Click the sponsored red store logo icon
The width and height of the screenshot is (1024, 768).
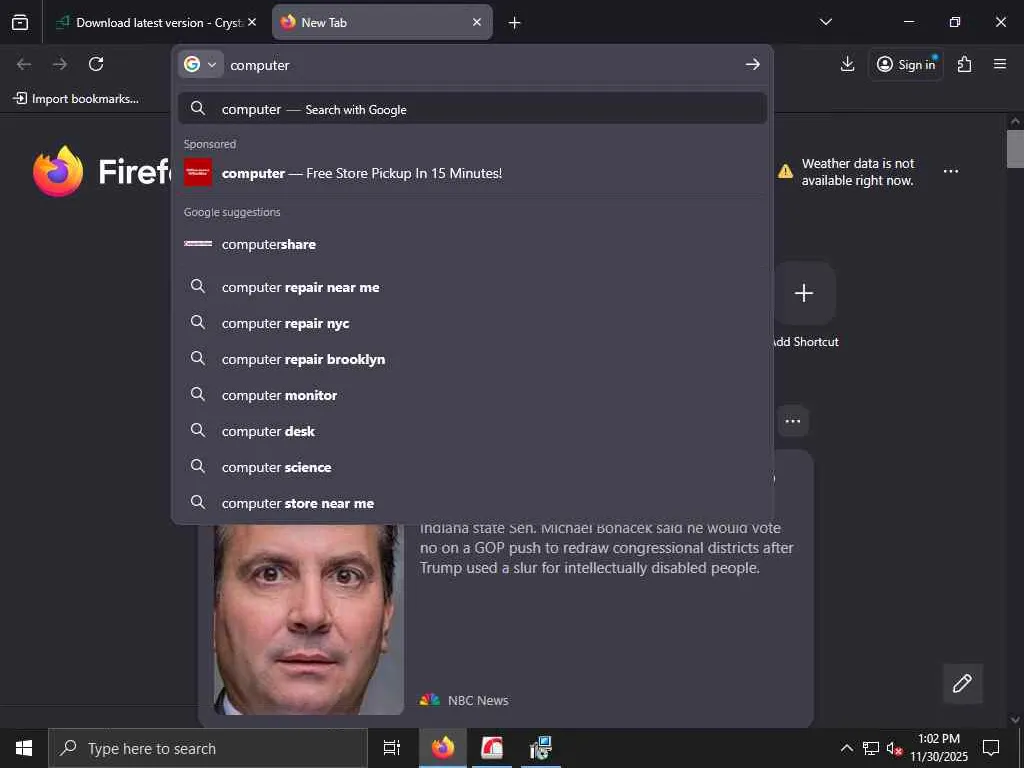point(198,172)
